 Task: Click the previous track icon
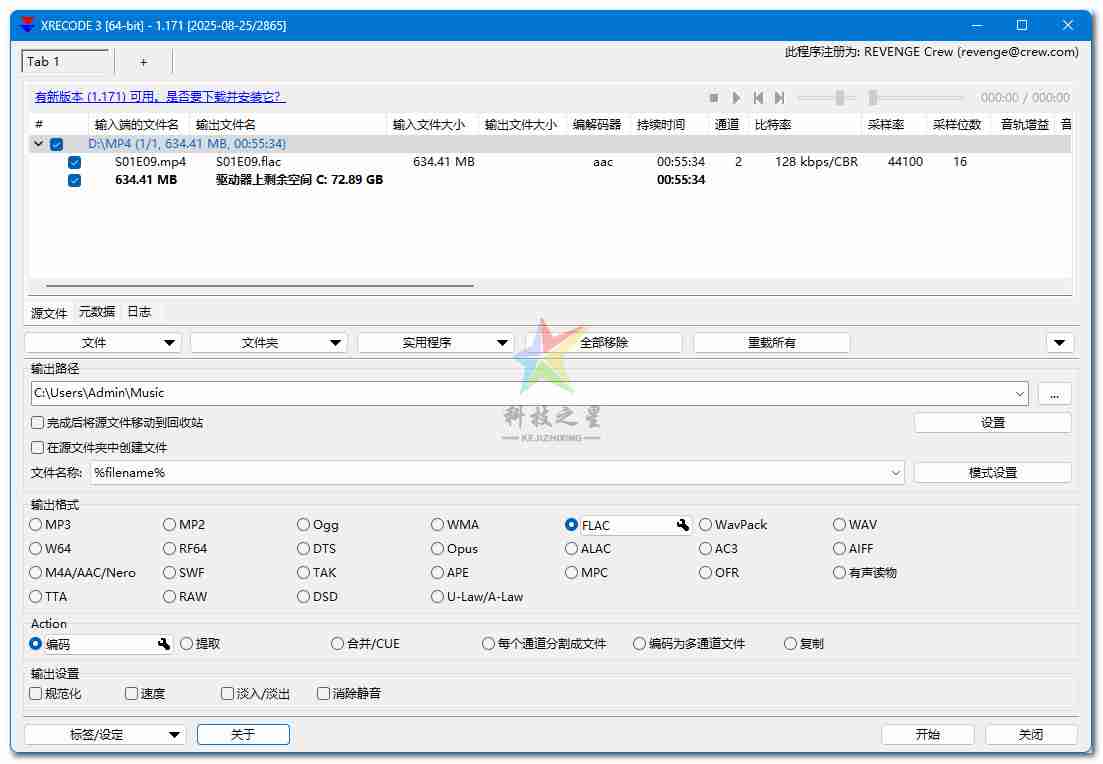tap(758, 98)
